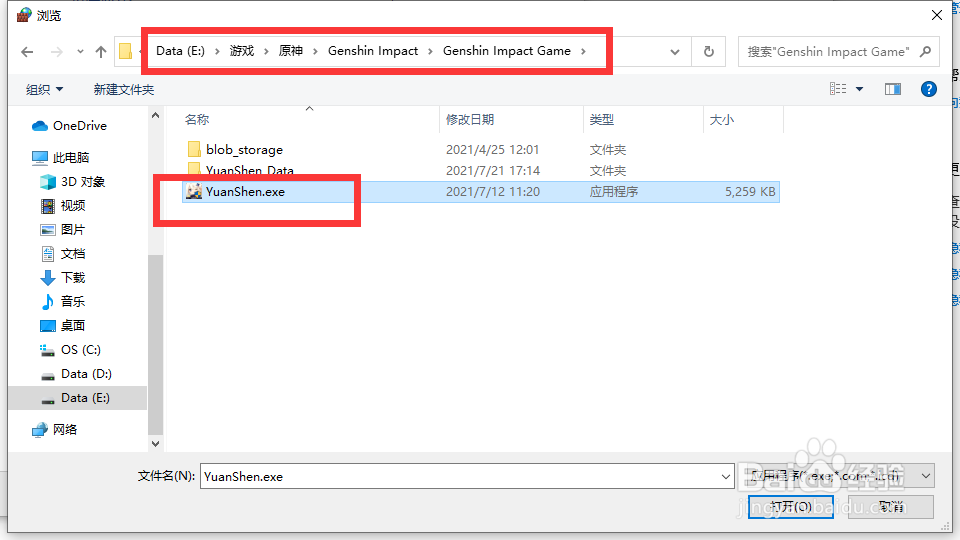The height and width of the screenshot is (540, 960).
Task: Click the search magnifier icon
Action: point(926,52)
